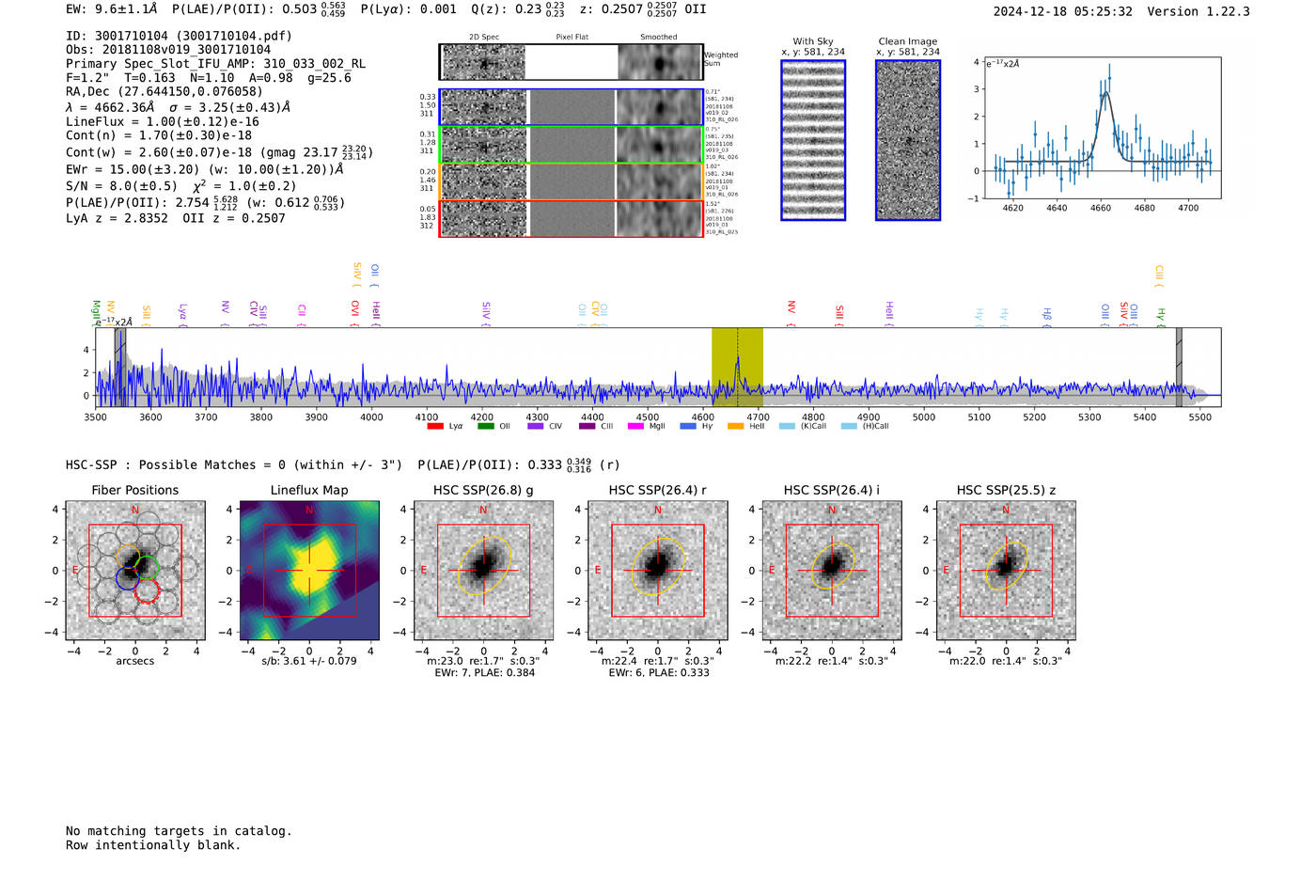The width and height of the screenshot is (1316, 896).
Task: Click the EWr: 6, PLAE: 0.333 caption
Action: [658, 673]
